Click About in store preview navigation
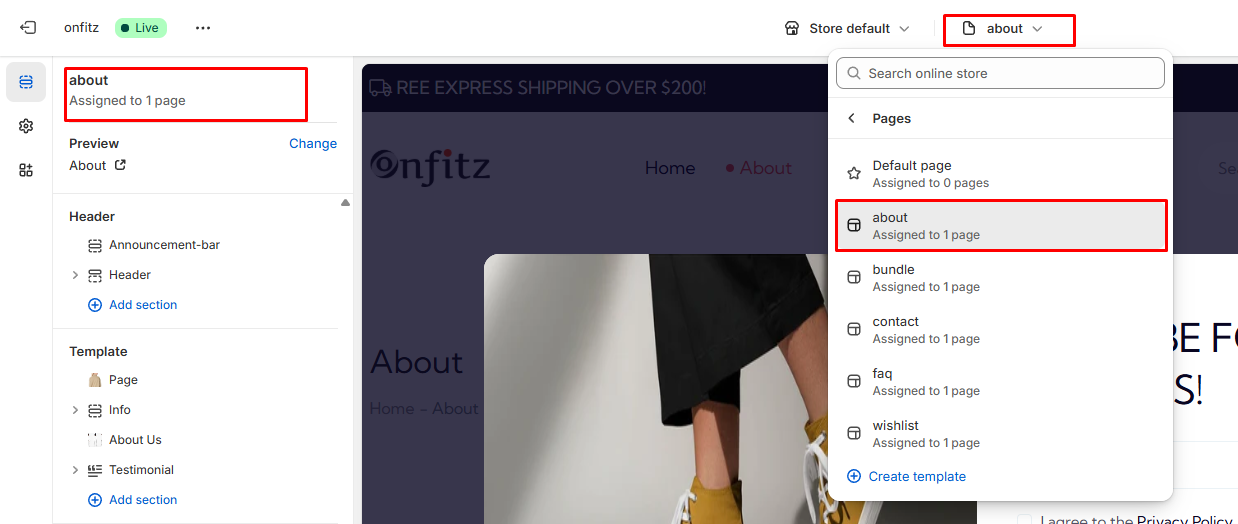Screen dimensions: 1238x524 pos(766,168)
